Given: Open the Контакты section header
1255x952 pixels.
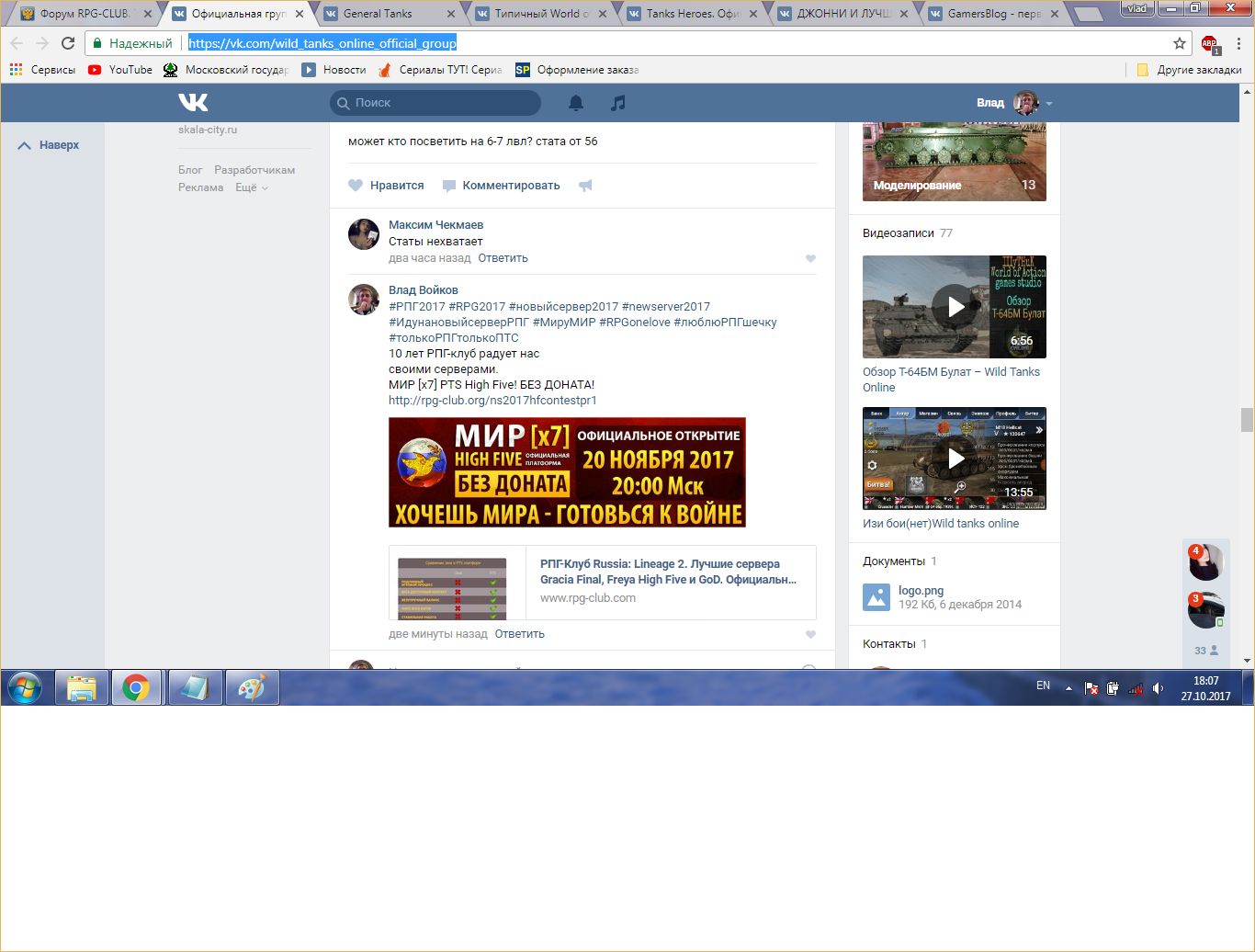Looking at the screenshot, I should click(x=895, y=644).
